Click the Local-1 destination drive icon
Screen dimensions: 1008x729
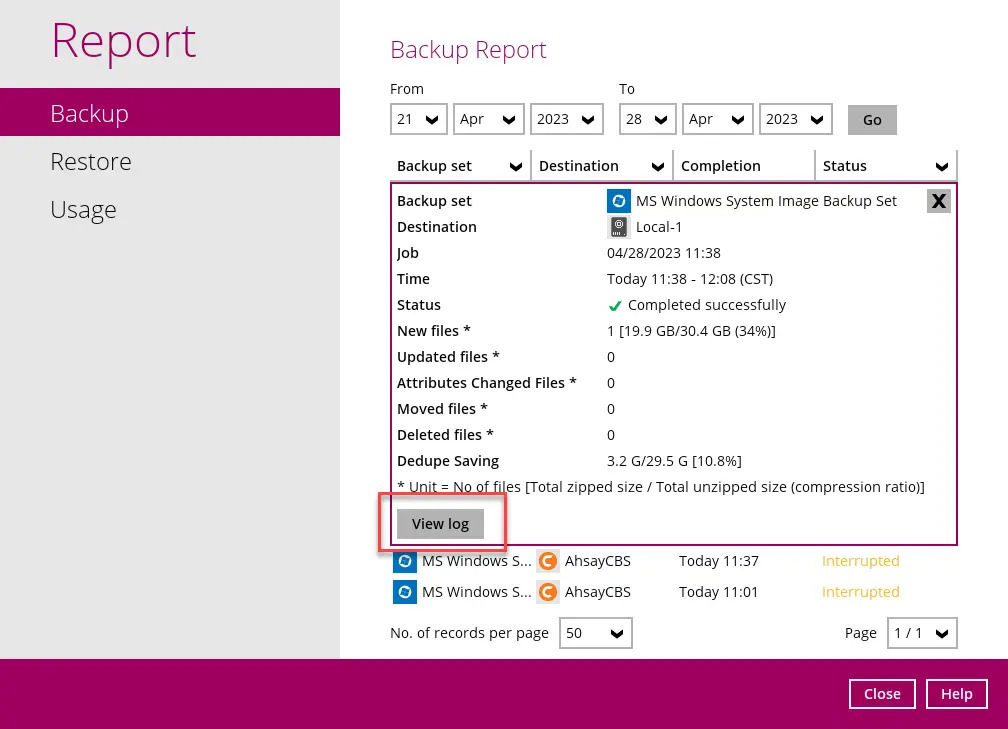coord(619,227)
